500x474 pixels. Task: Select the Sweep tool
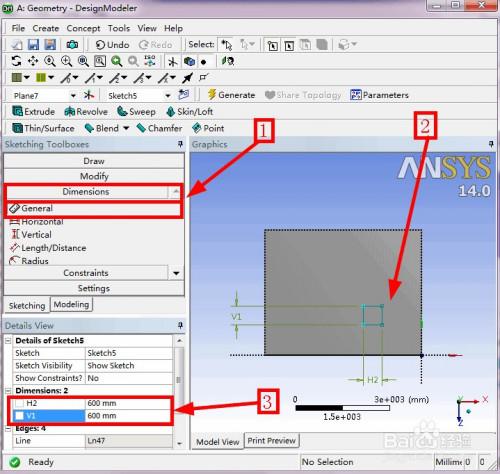coord(136,112)
